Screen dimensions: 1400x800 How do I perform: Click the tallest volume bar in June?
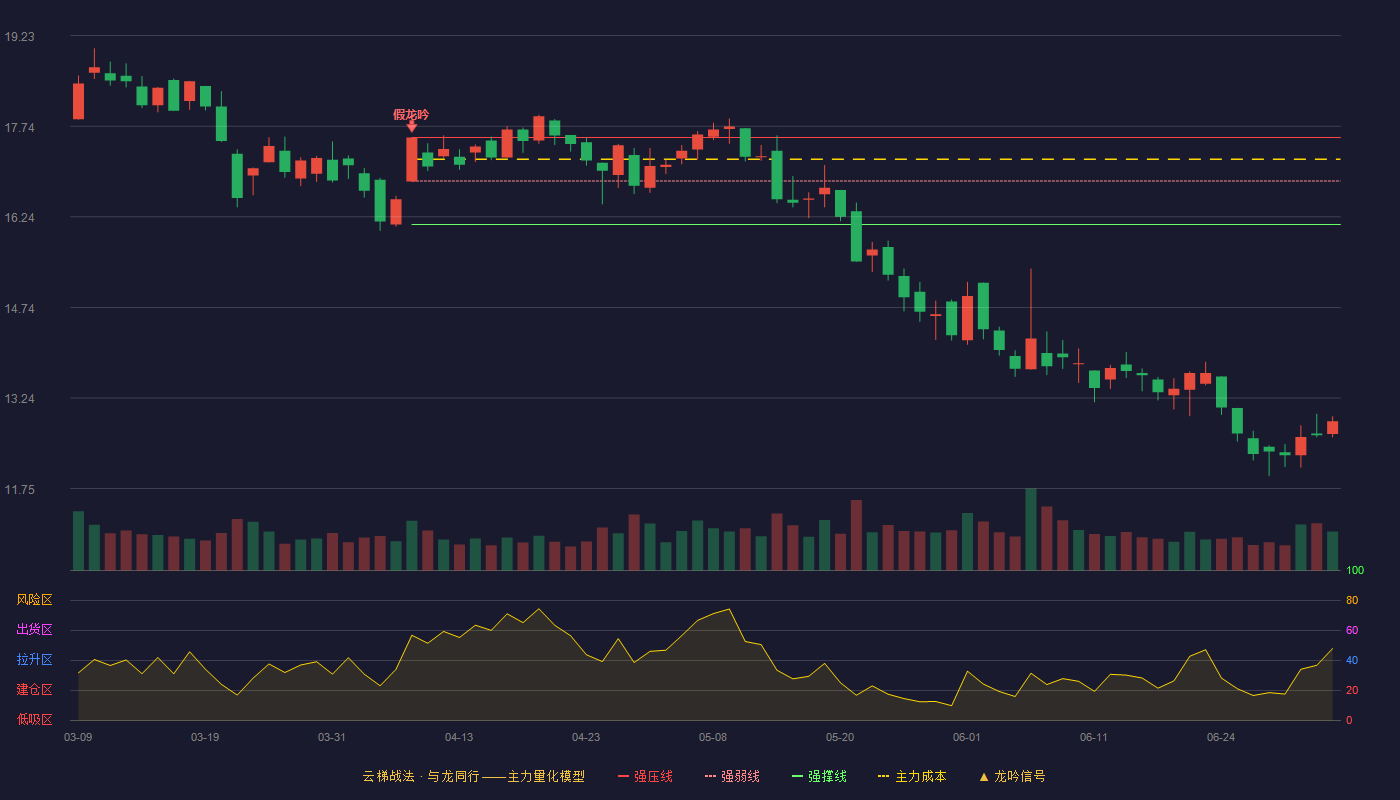click(x=1031, y=530)
